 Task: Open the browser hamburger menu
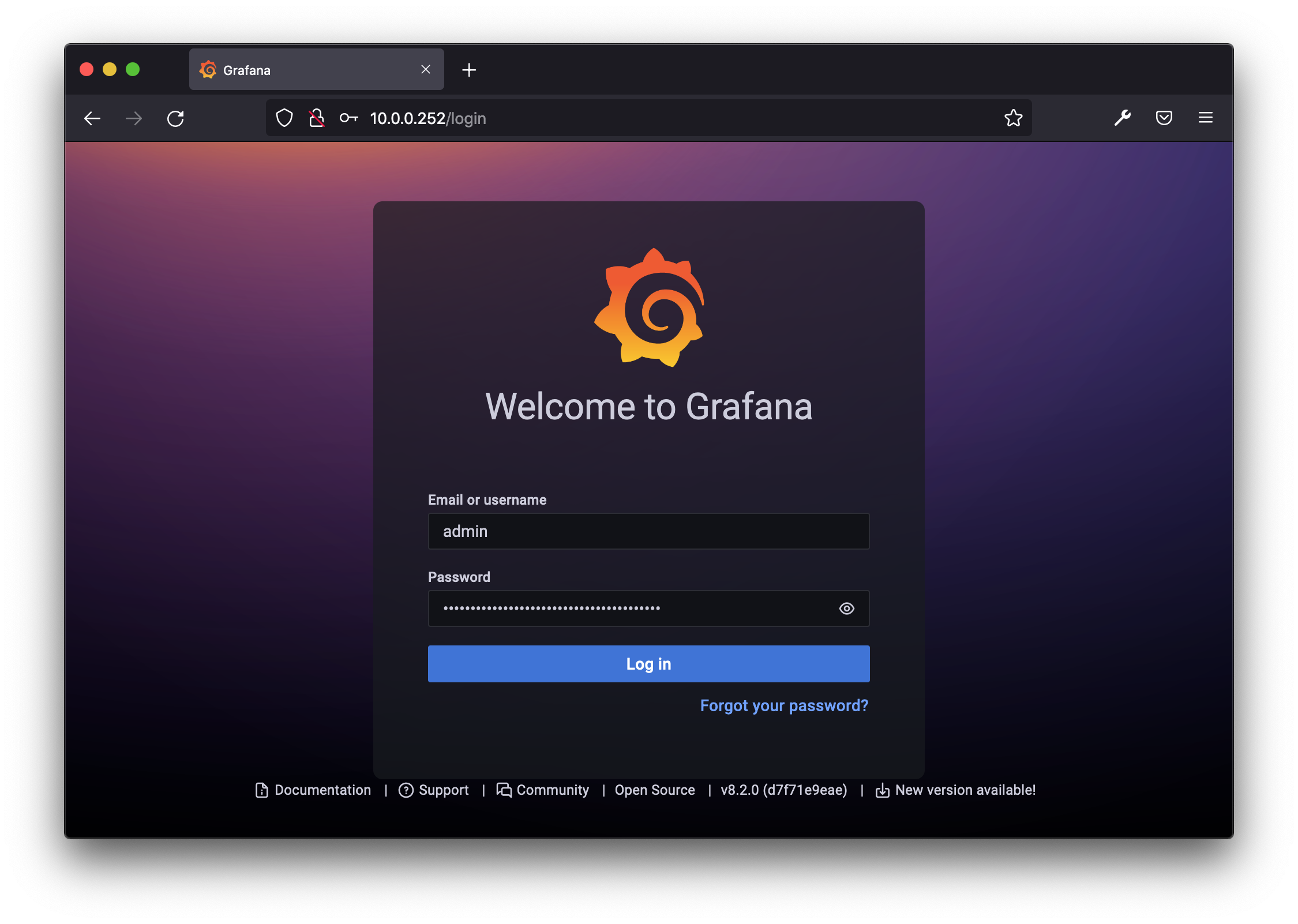tap(1205, 118)
